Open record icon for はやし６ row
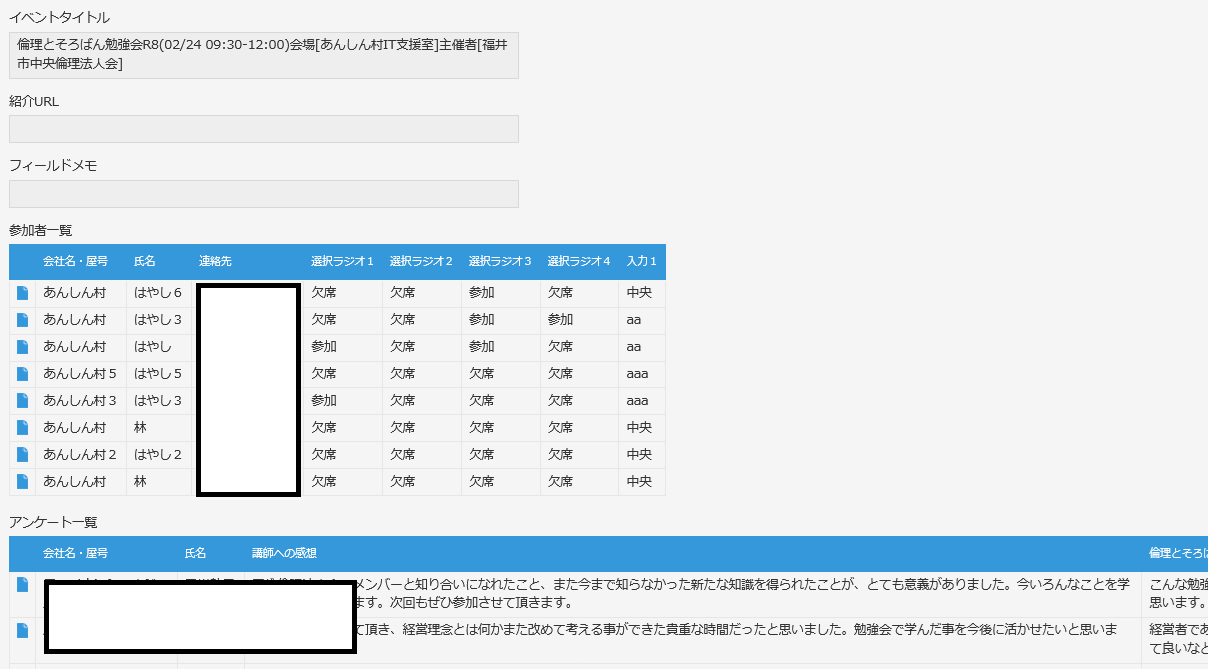 23,293
